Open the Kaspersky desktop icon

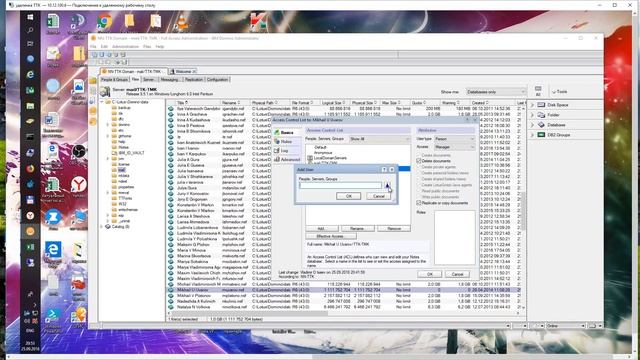(258, 21)
